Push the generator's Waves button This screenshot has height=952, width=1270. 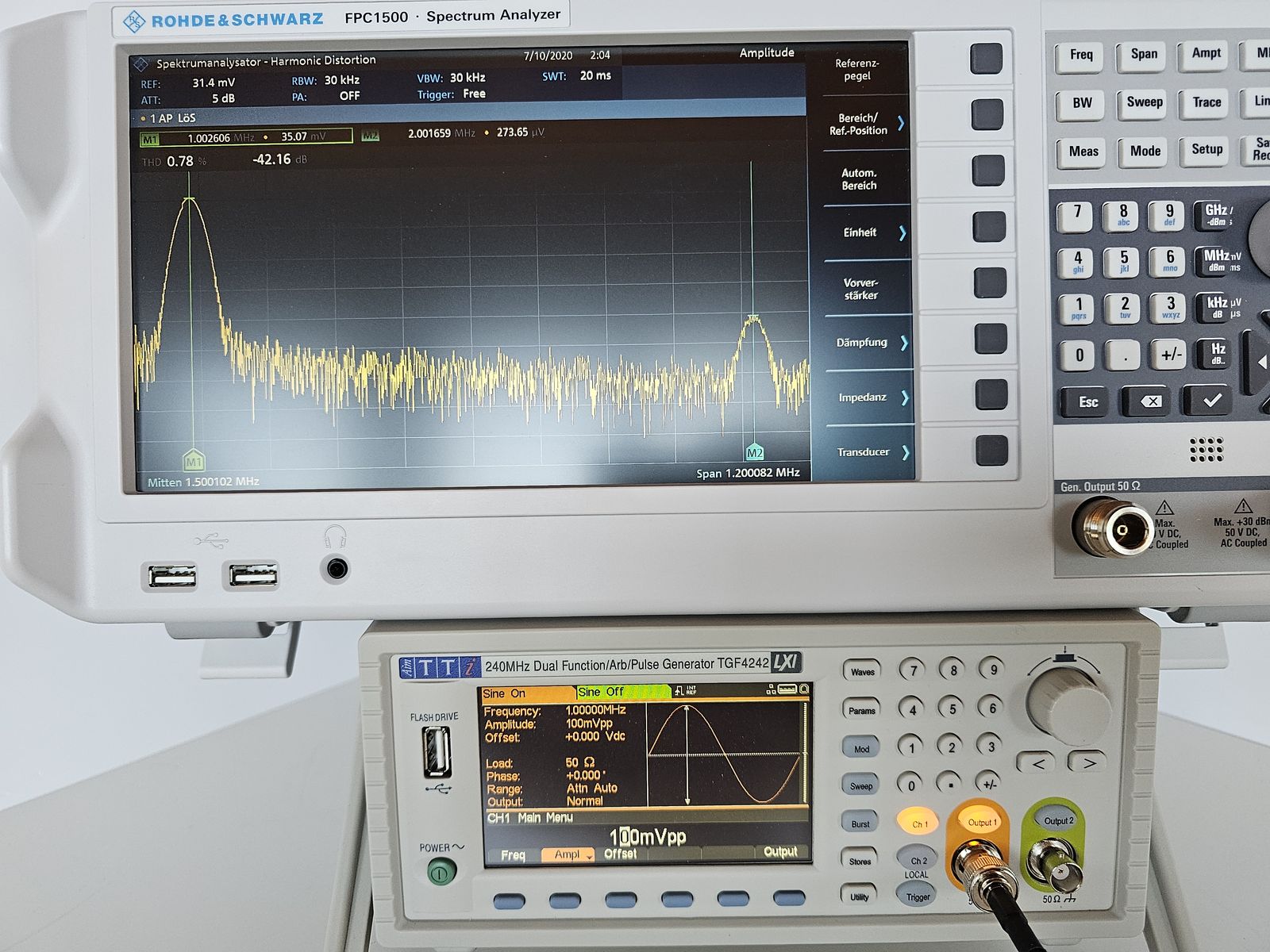point(862,671)
